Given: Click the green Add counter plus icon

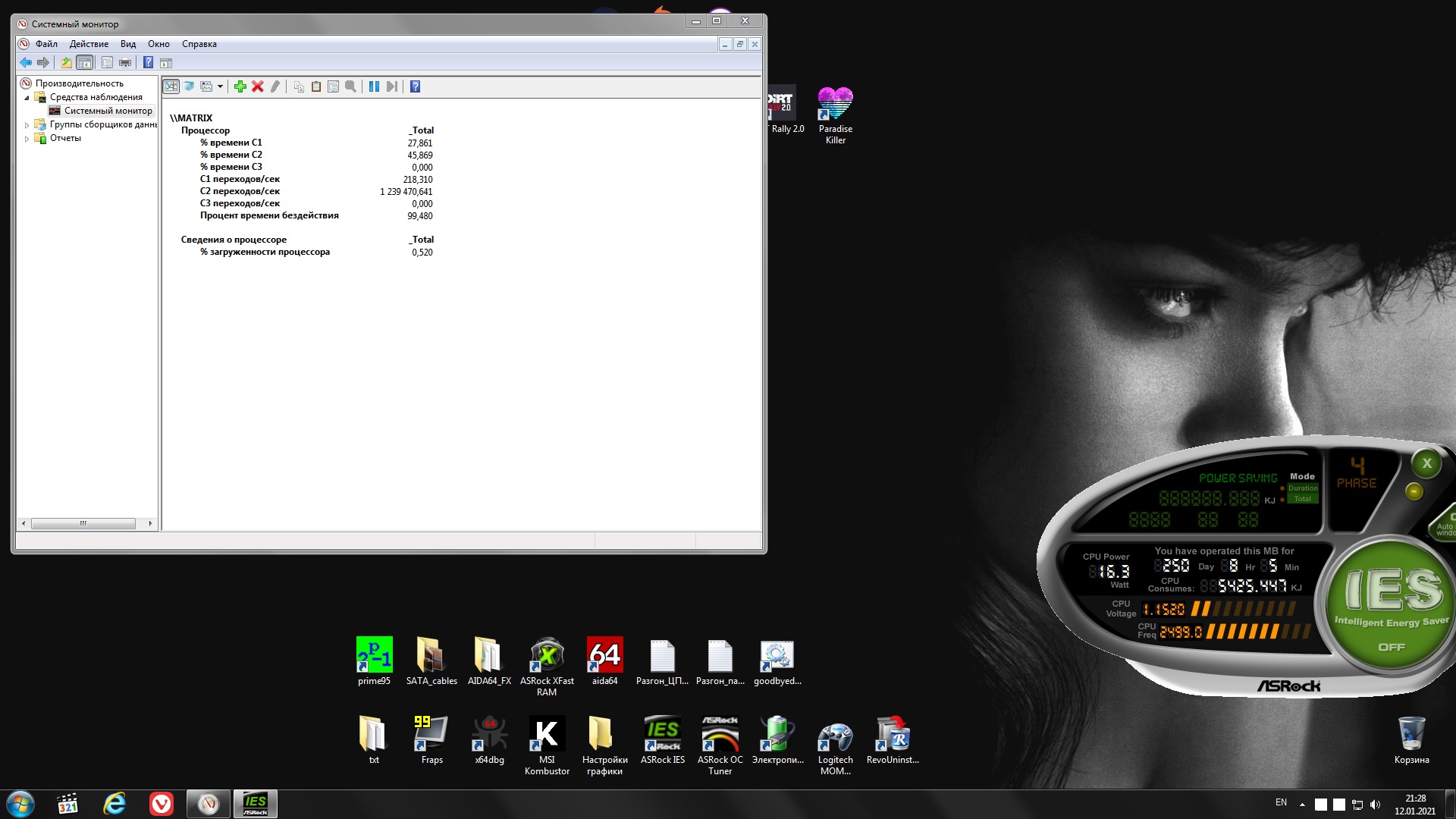Looking at the screenshot, I should (240, 86).
